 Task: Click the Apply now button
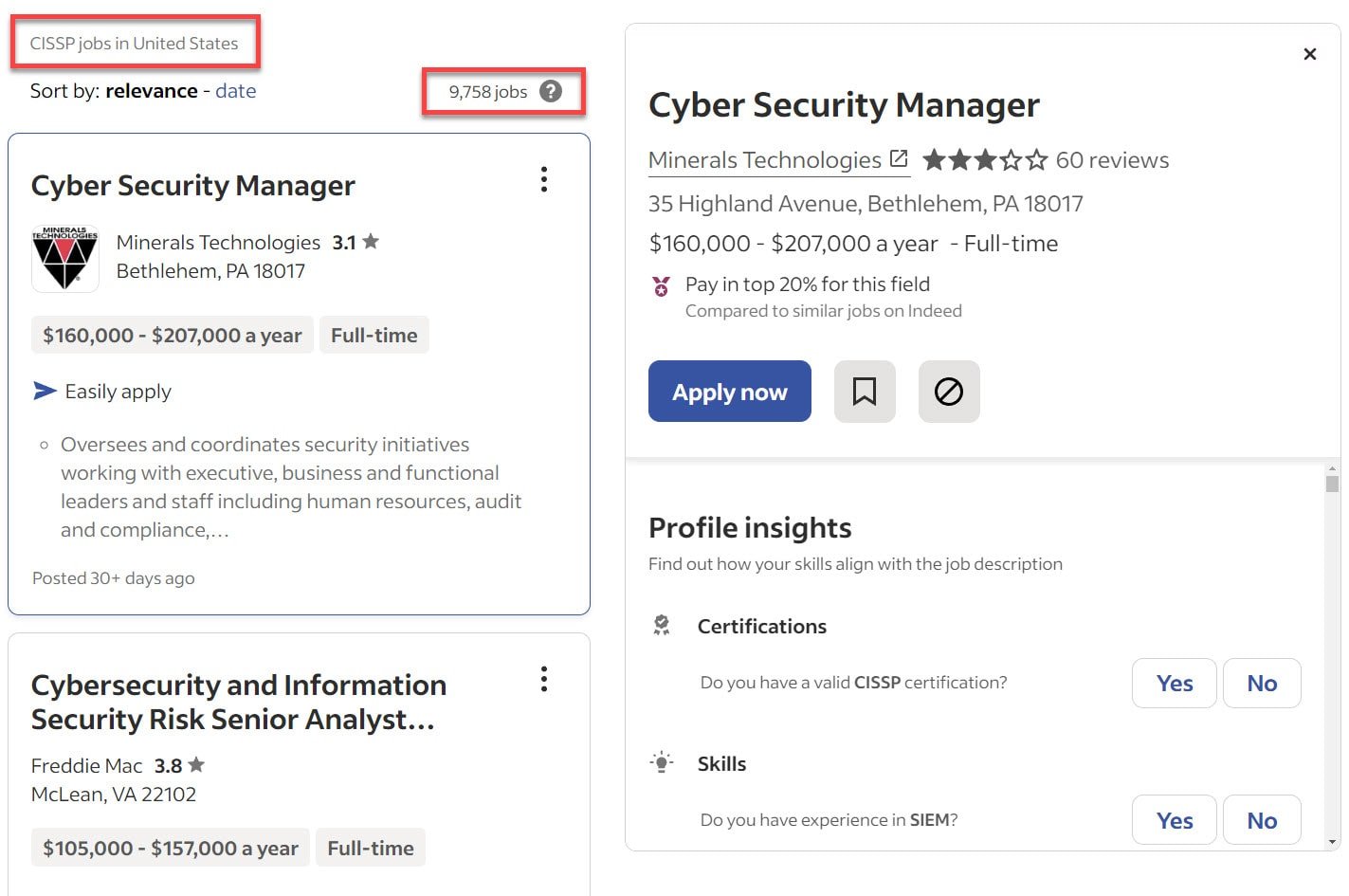point(730,392)
